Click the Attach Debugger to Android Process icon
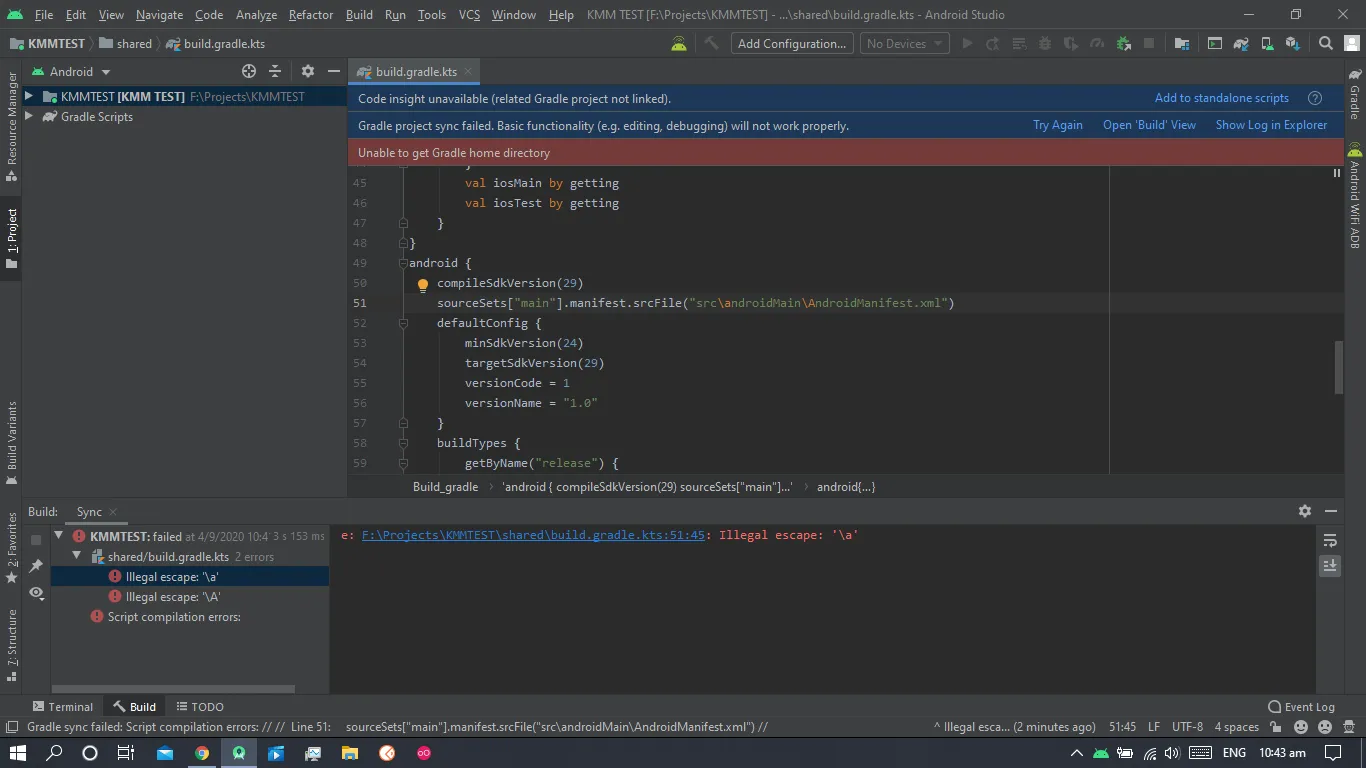1366x768 pixels. tap(1123, 43)
